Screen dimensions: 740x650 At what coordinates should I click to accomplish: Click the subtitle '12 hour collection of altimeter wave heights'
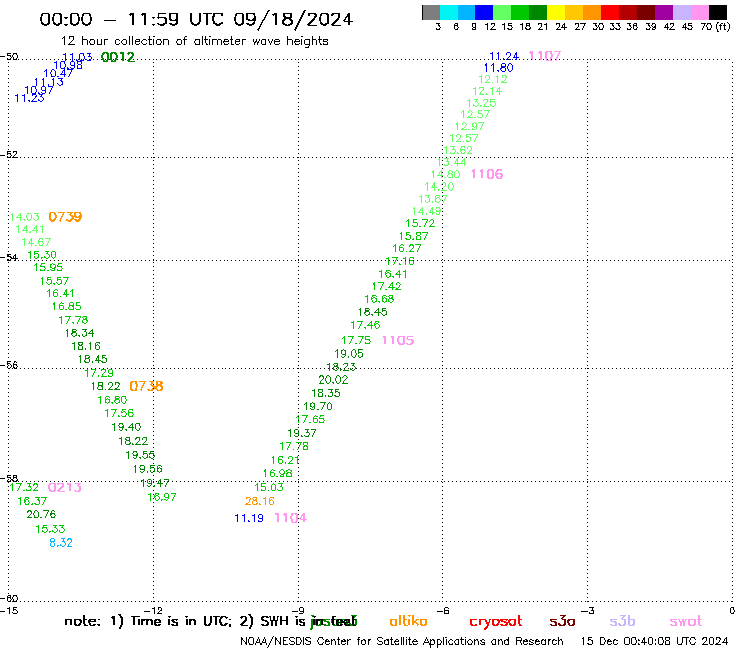tap(194, 41)
